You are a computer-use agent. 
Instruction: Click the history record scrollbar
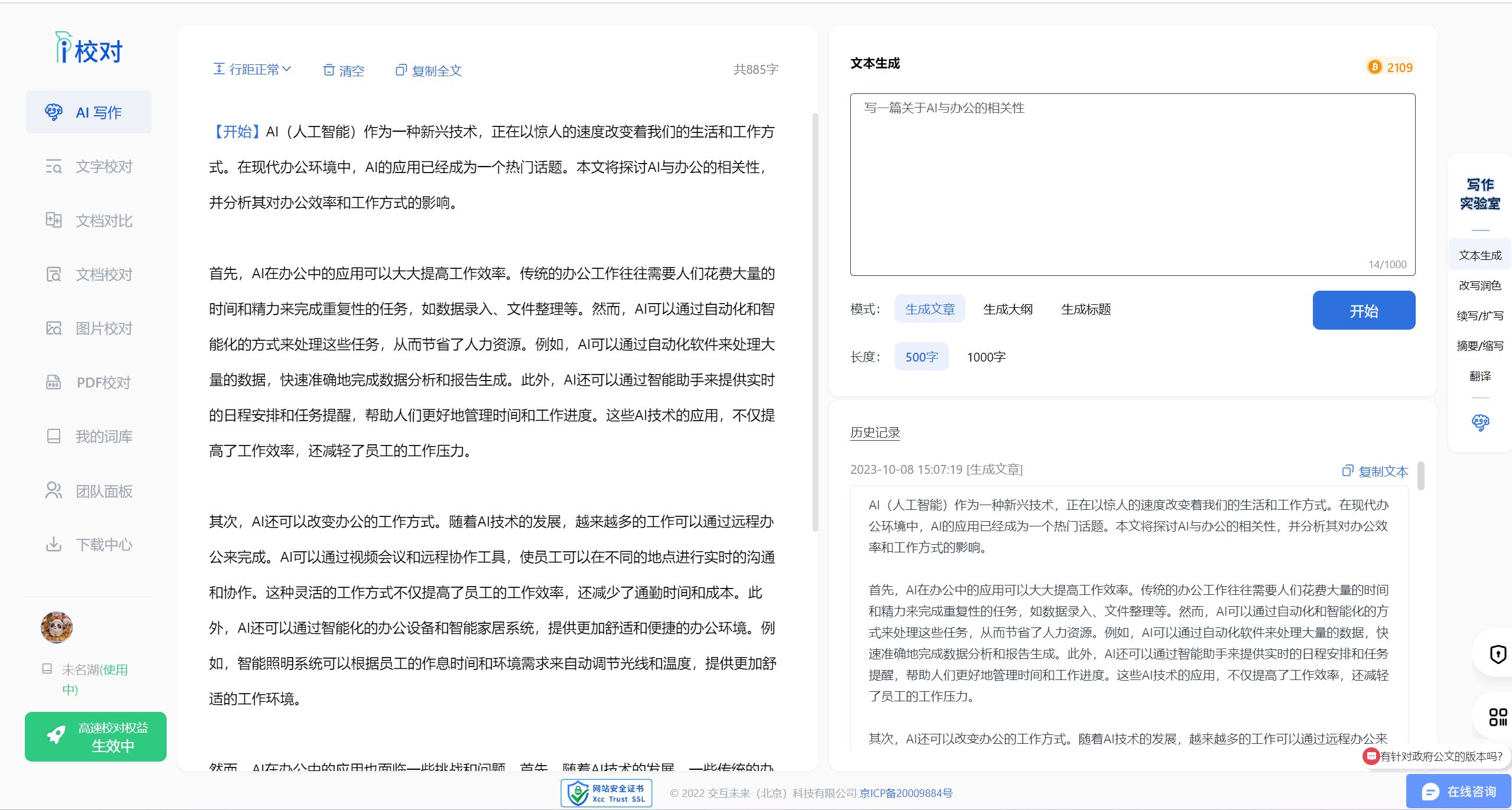point(1420,476)
